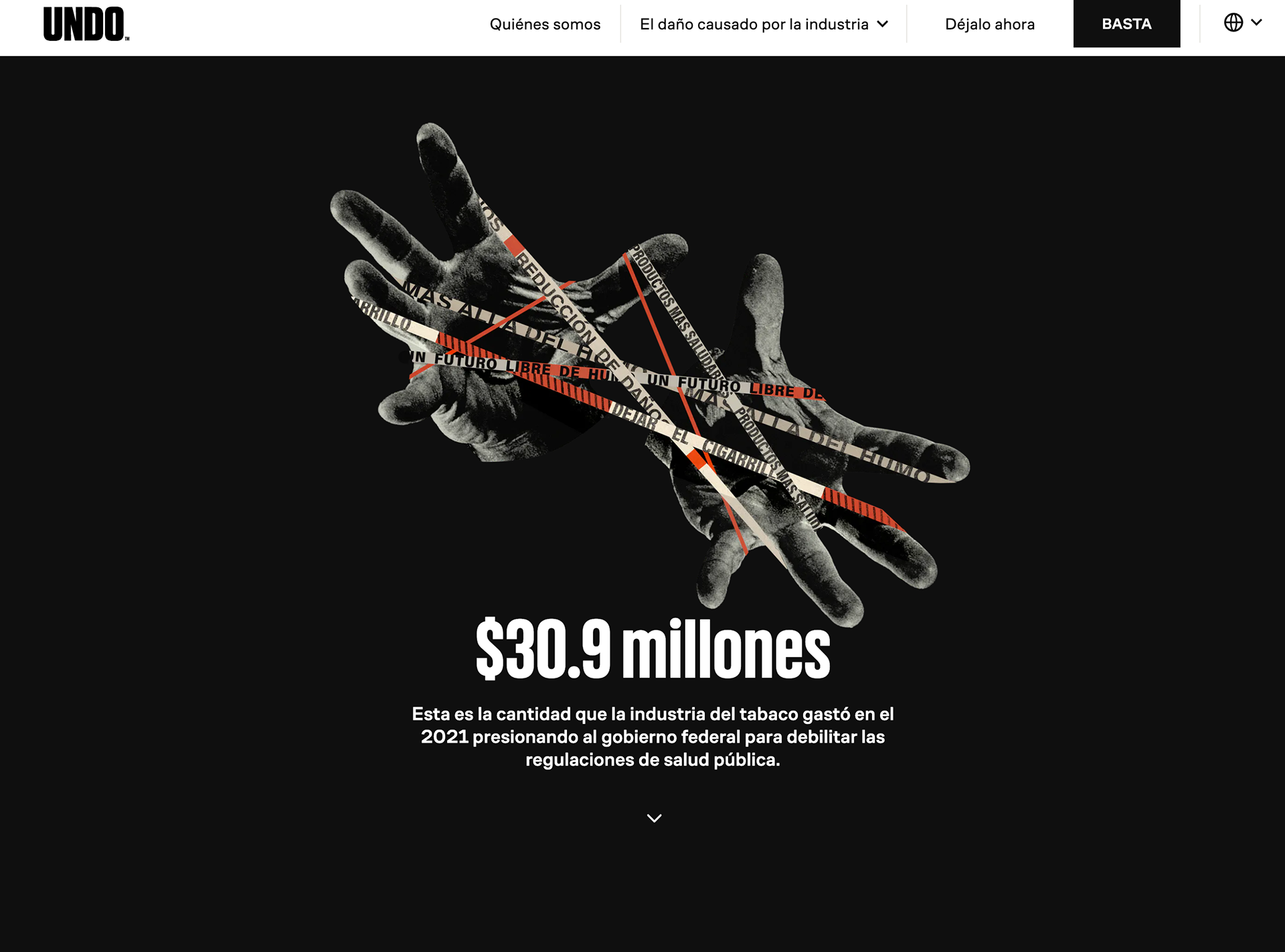Select 'El daño causado por la industria' menu
This screenshot has height=952, width=1285.
(754, 24)
